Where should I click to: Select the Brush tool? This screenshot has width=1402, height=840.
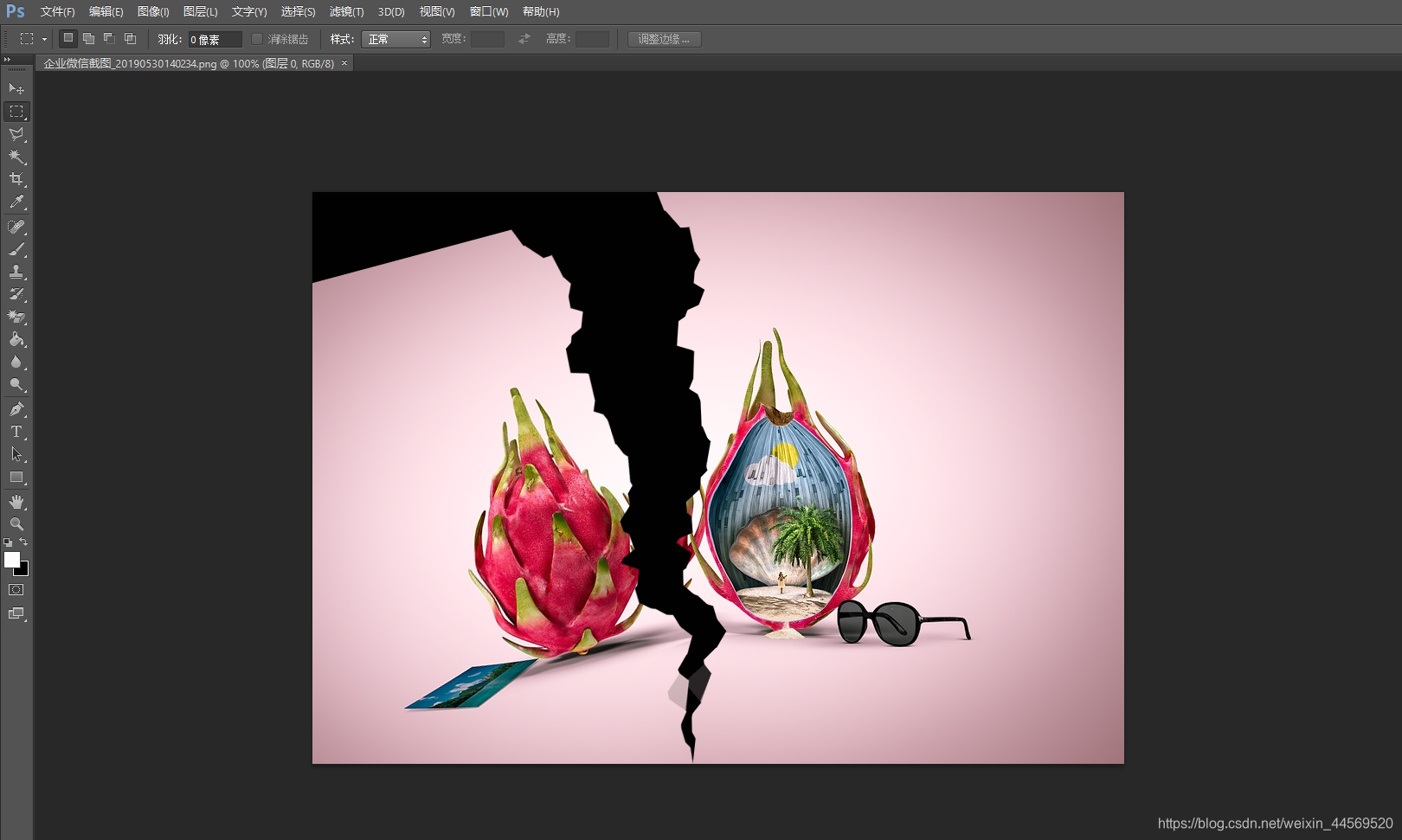(16, 249)
